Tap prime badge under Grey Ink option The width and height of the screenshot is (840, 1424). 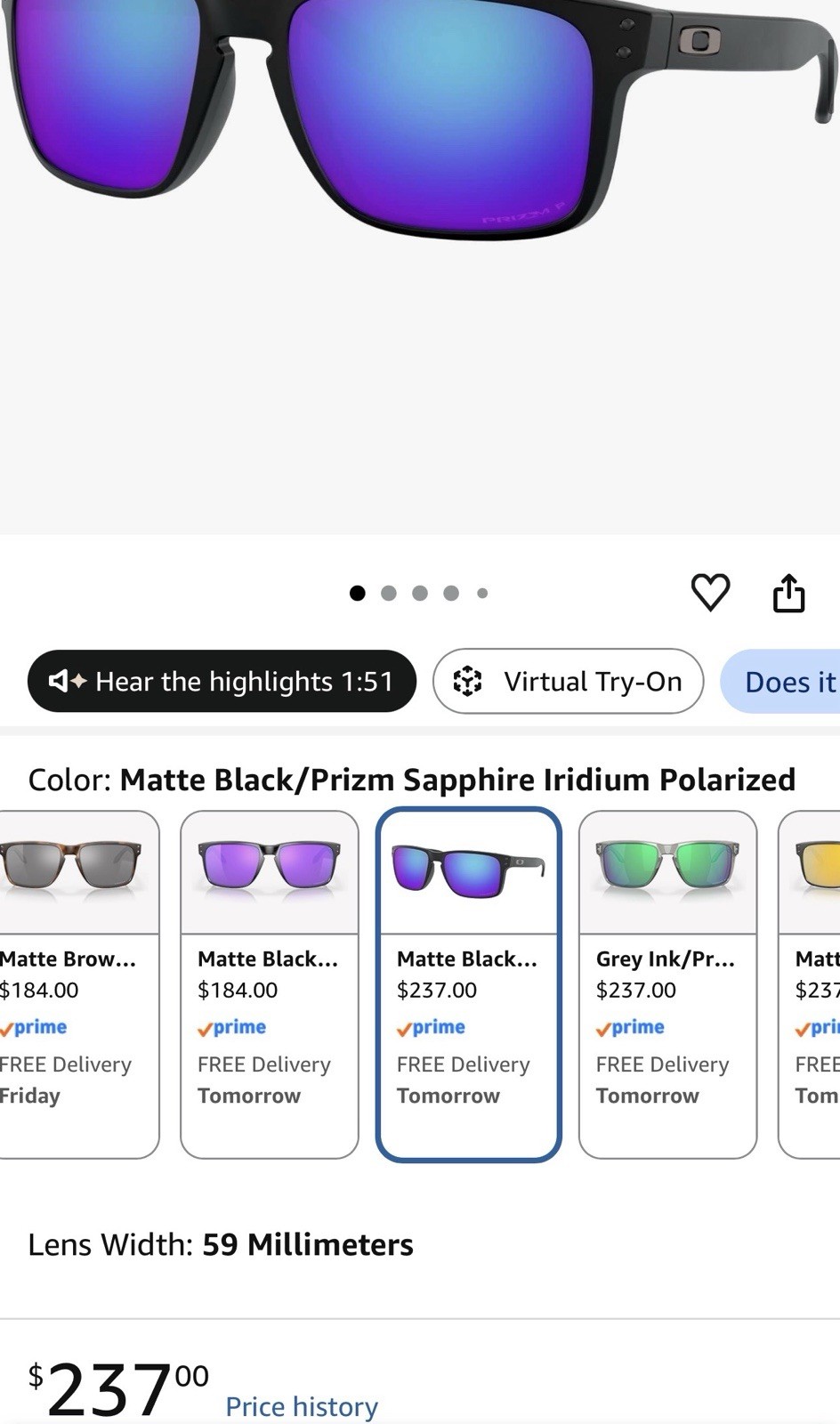point(630,1027)
